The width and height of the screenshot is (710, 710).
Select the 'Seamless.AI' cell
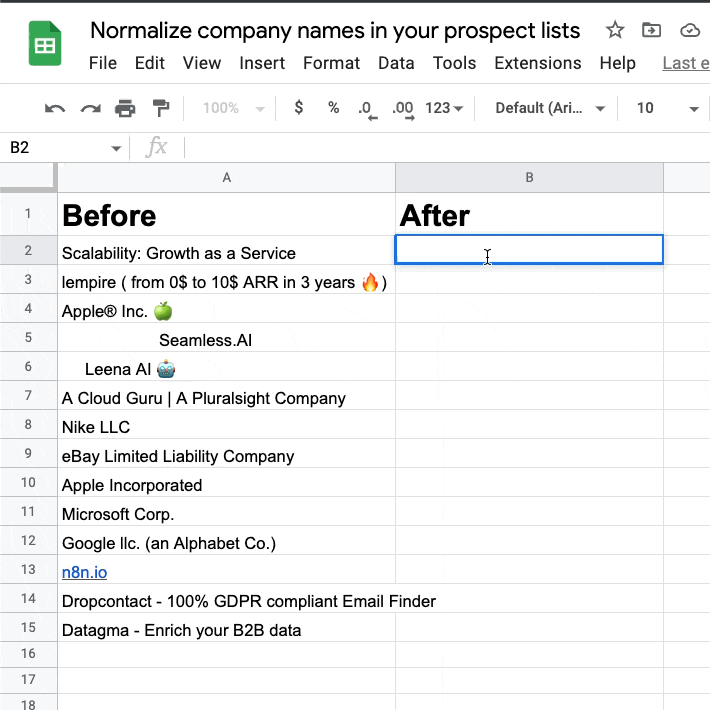point(226,337)
